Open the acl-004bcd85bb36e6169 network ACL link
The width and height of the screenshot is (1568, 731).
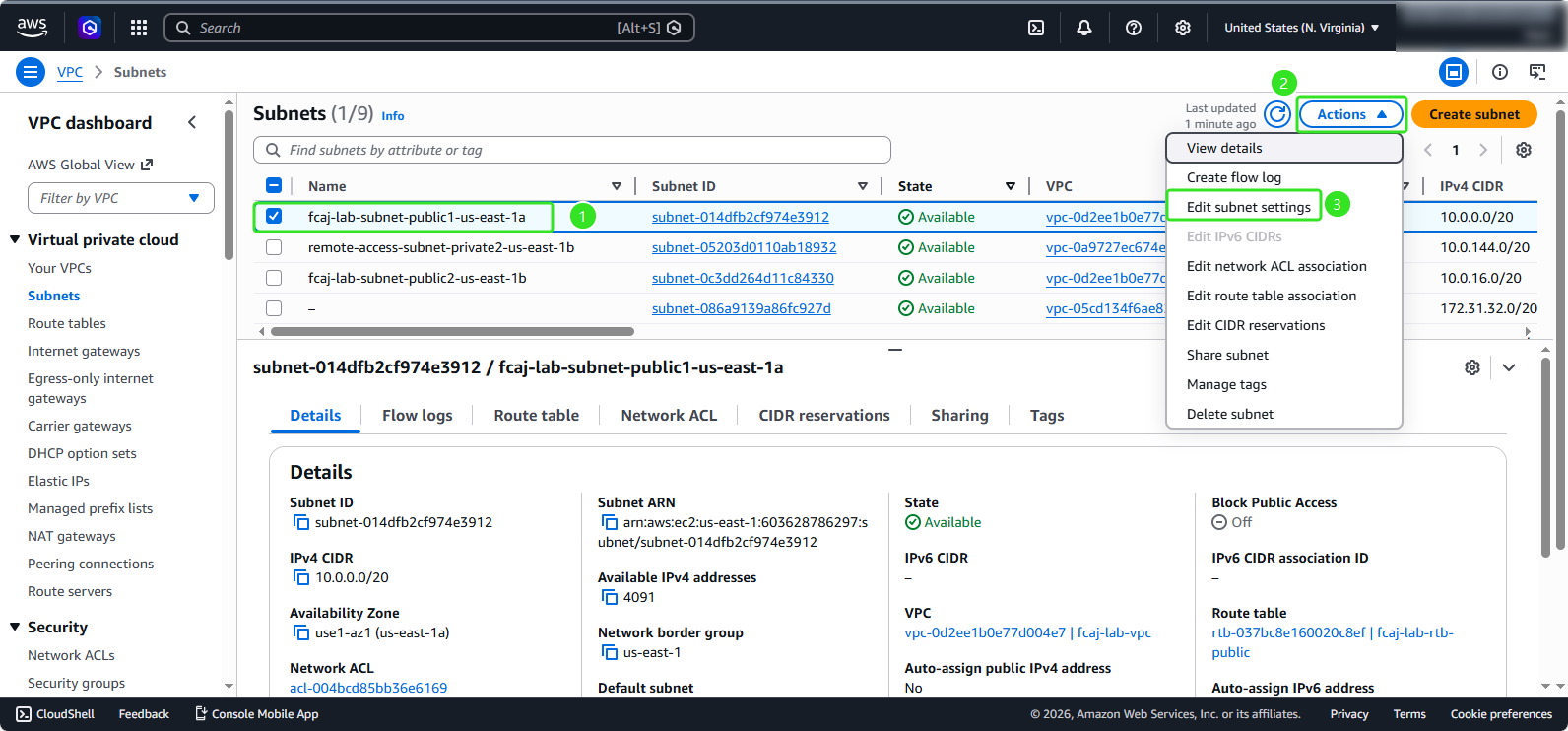368,688
